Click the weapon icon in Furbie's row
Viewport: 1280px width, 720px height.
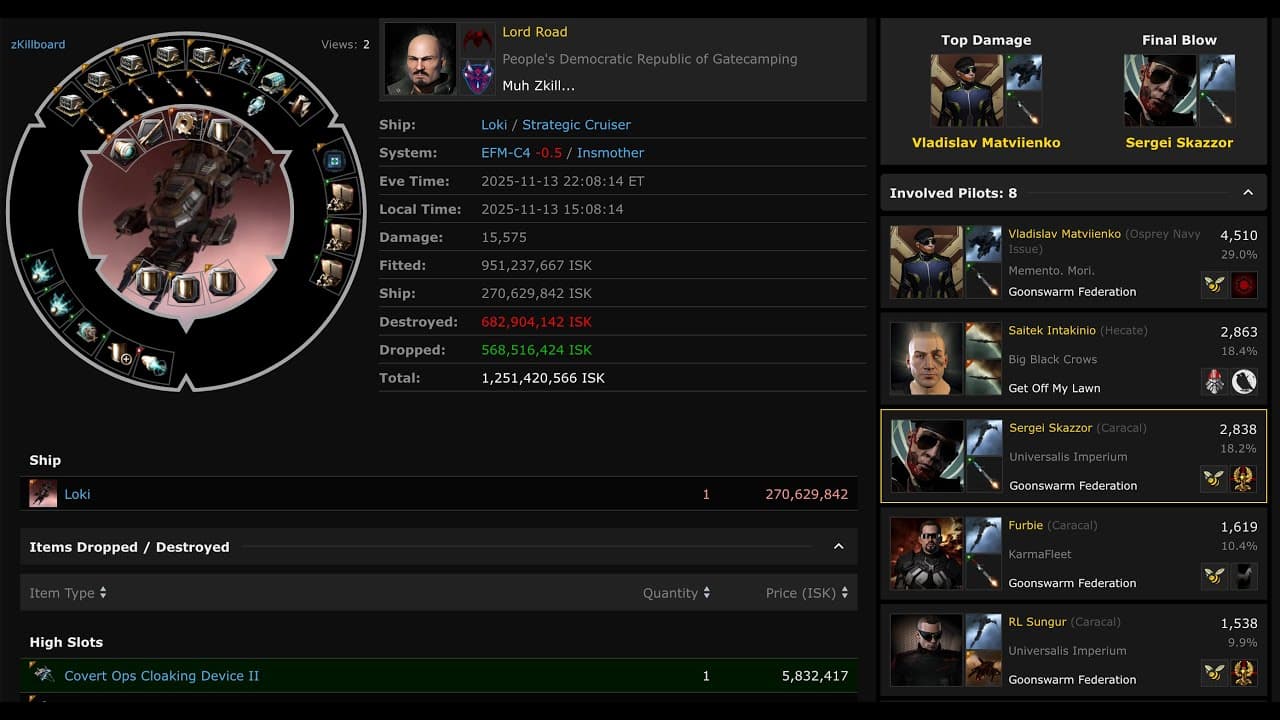click(984, 572)
